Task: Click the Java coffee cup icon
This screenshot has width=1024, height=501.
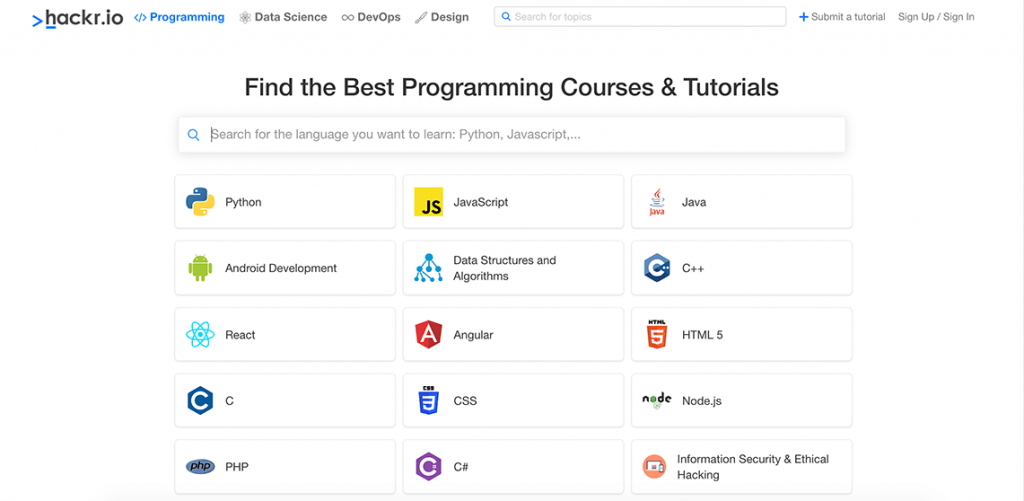Action: 657,202
